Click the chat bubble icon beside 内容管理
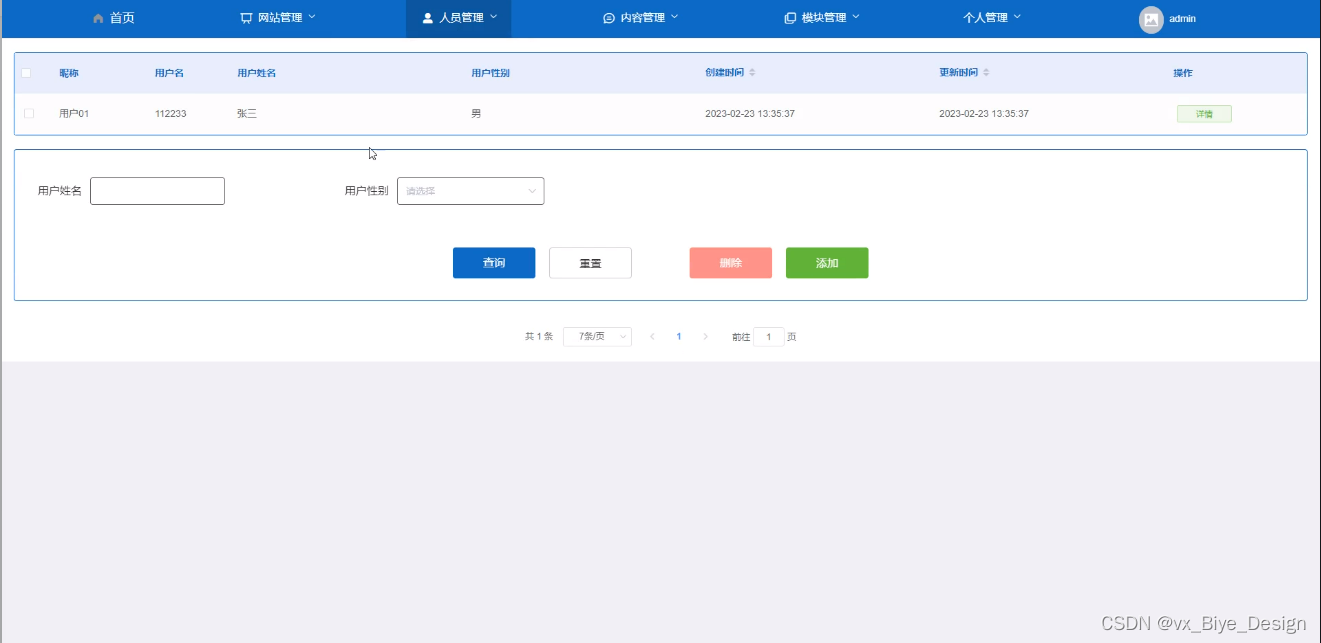Viewport: 1321px width, 643px height. [609, 18]
